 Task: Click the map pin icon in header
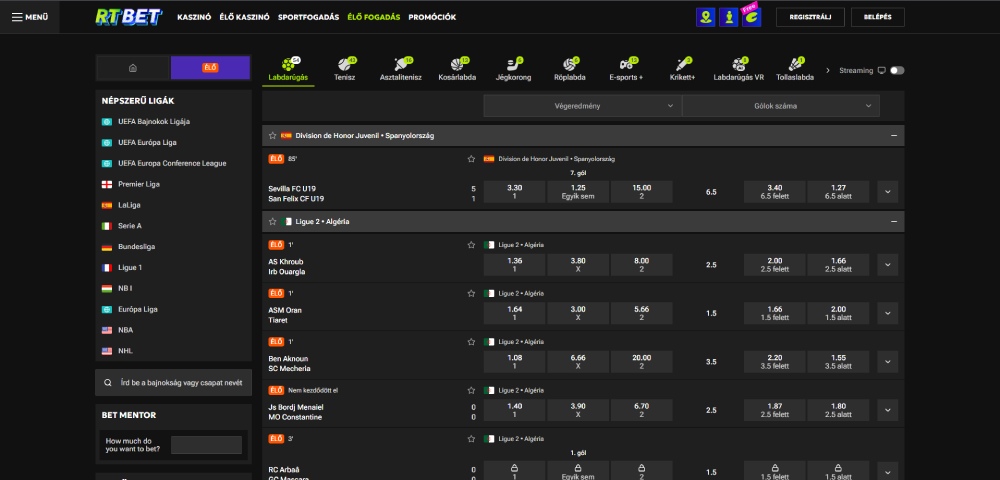[x=707, y=17]
